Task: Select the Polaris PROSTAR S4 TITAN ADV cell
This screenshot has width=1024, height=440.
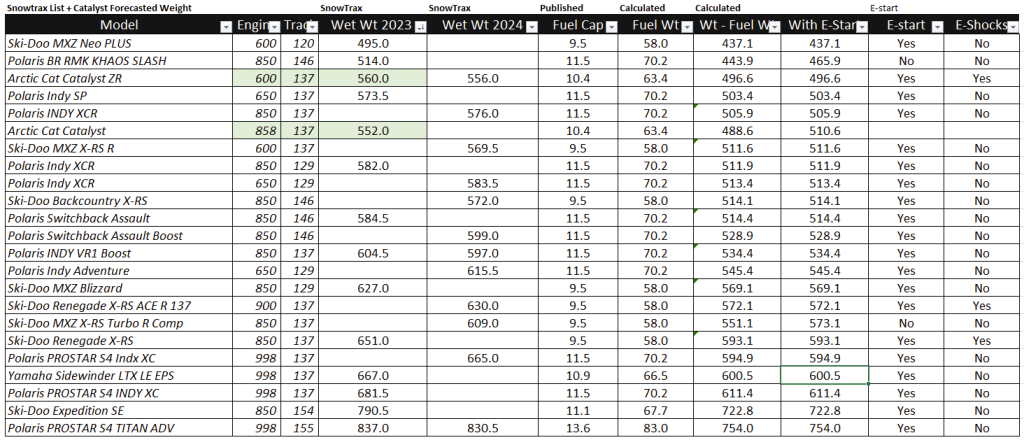Action: (120, 428)
